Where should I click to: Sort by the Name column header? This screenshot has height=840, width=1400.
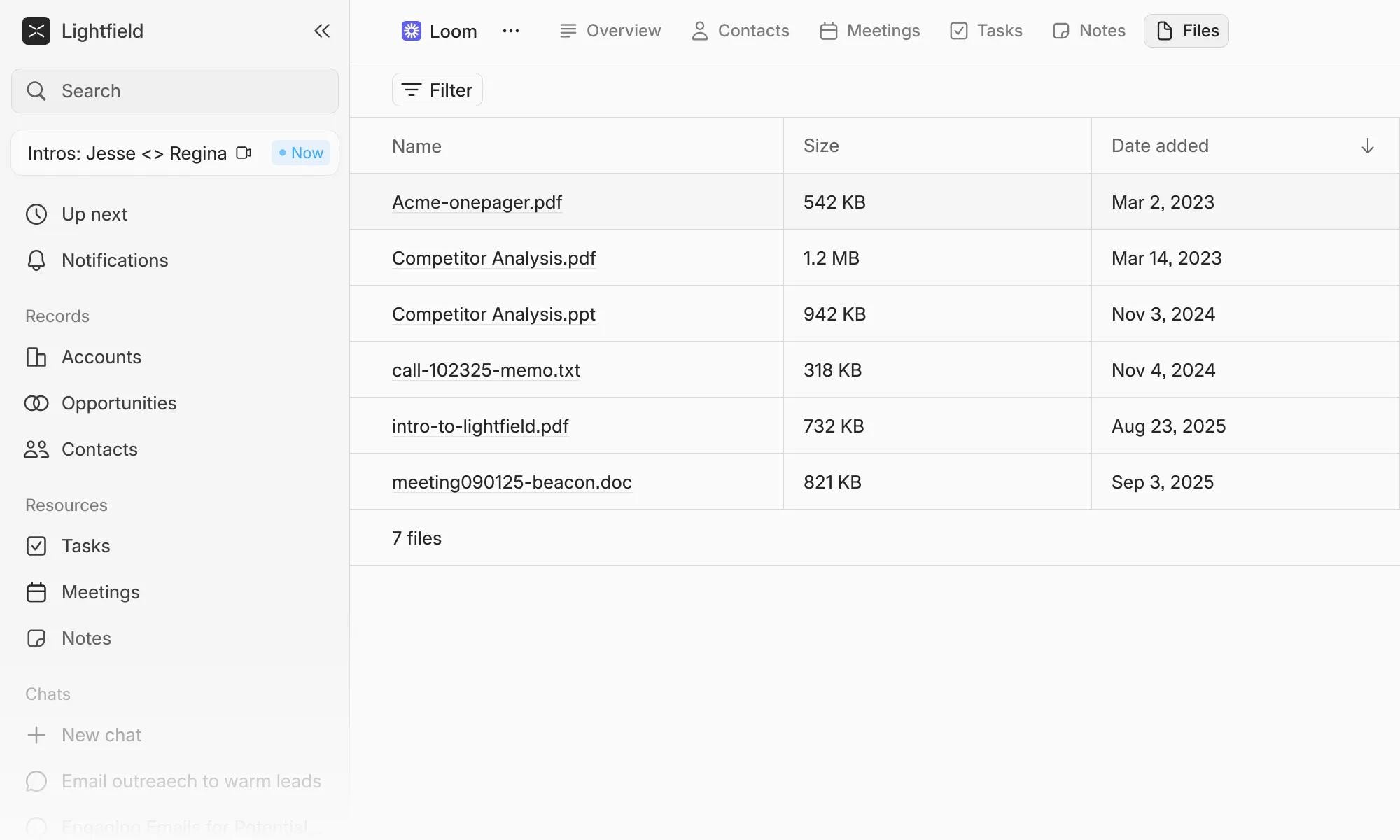(x=416, y=146)
